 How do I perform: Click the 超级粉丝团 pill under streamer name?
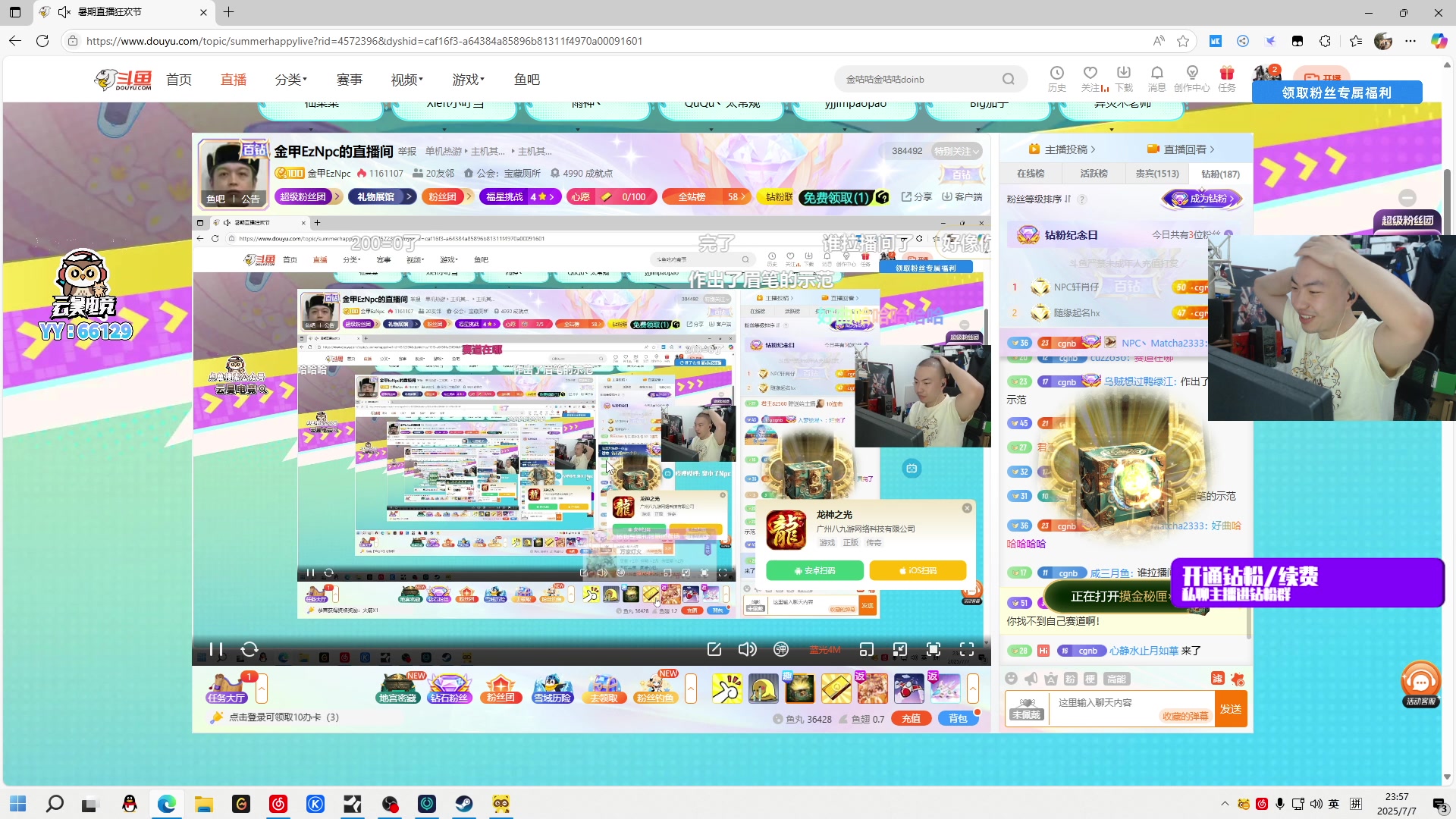308,196
